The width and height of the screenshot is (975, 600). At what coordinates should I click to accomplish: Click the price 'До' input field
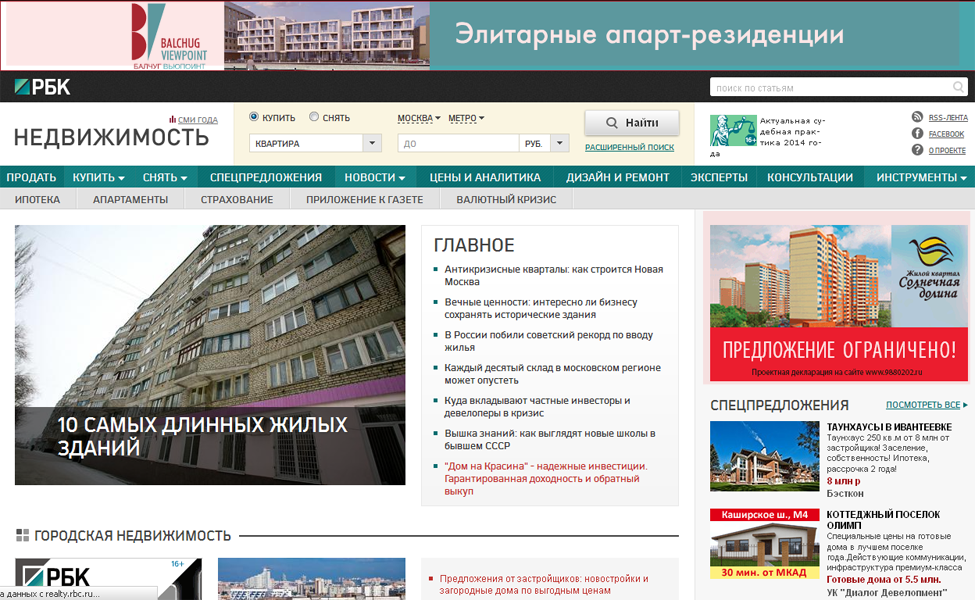pos(458,143)
